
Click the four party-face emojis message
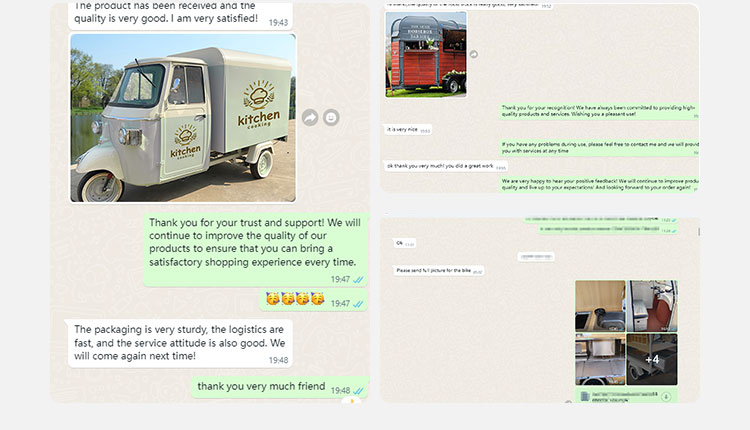pos(295,299)
